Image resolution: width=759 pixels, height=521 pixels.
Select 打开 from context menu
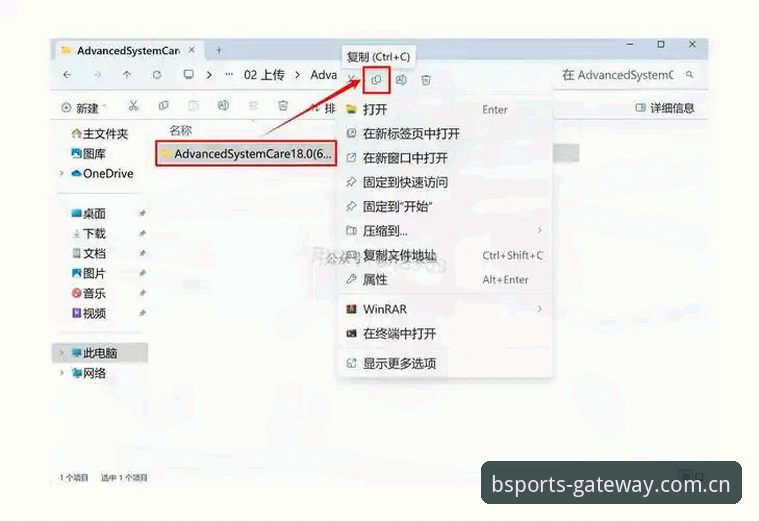point(446,109)
